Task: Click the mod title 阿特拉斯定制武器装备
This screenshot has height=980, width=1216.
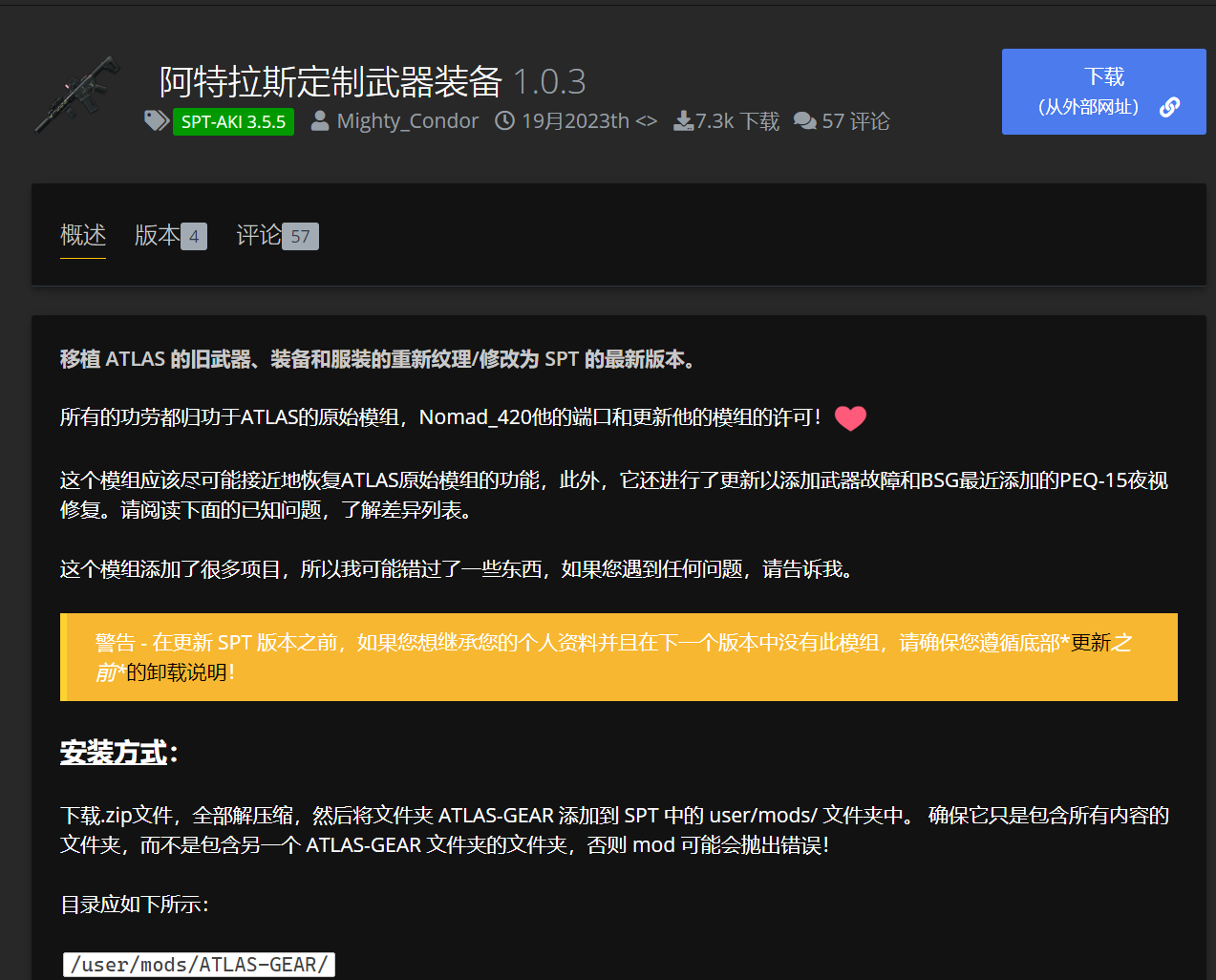Action: [330, 83]
